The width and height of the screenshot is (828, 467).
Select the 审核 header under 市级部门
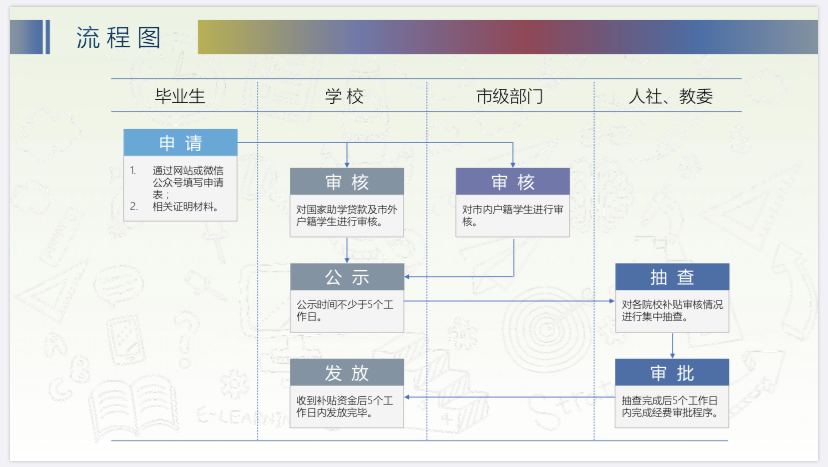(513, 182)
